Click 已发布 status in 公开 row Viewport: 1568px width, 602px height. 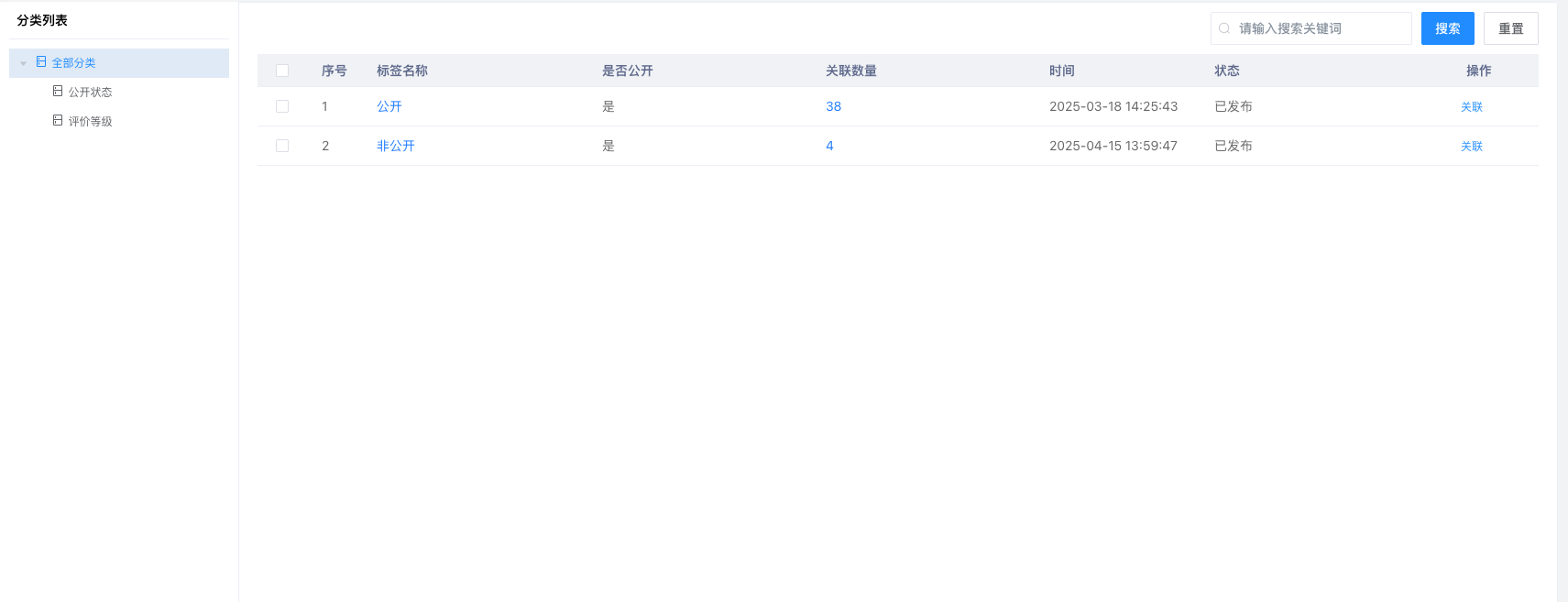[1234, 106]
